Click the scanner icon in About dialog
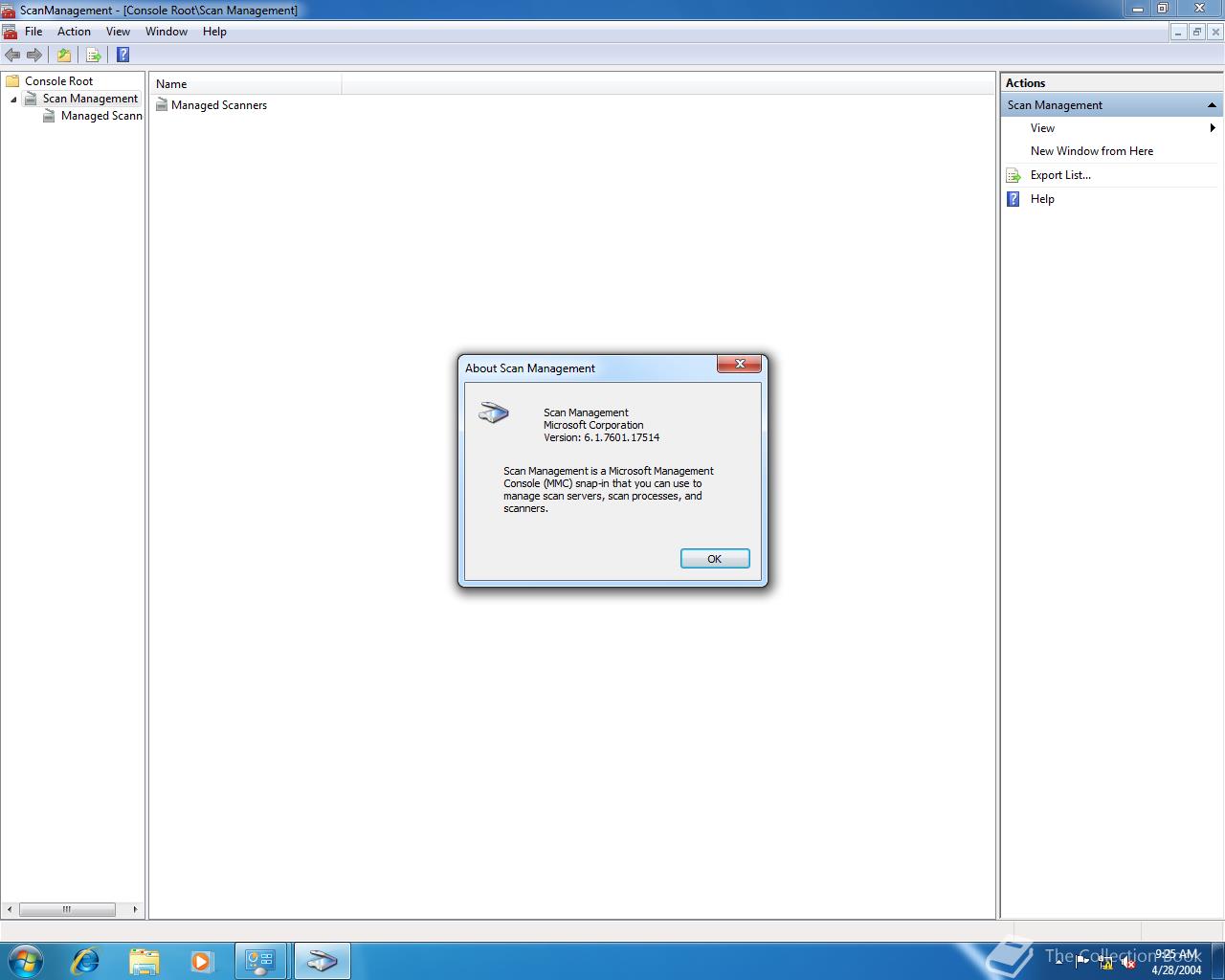The width and height of the screenshot is (1225, 980). point(494,413)
